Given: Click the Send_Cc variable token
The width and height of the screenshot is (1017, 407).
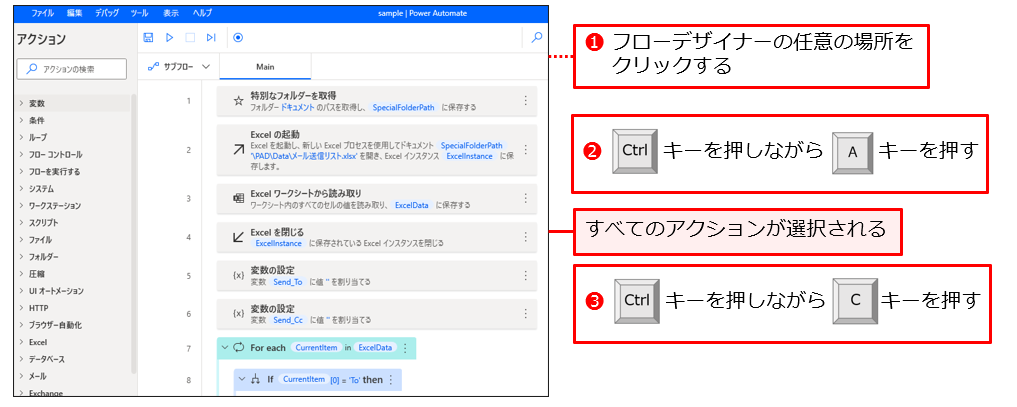Looking at the screenshot, I should 287,320.
